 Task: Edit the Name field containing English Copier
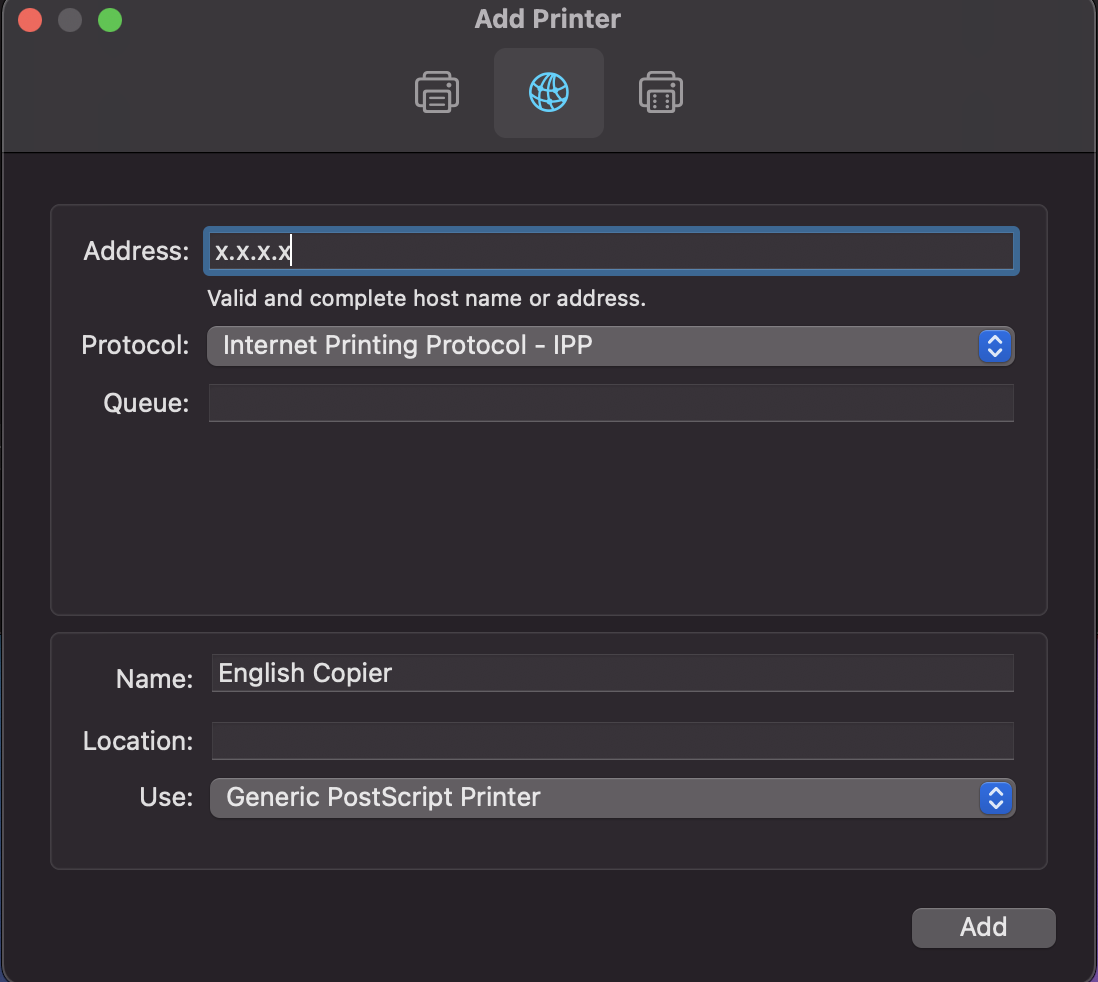610,673
